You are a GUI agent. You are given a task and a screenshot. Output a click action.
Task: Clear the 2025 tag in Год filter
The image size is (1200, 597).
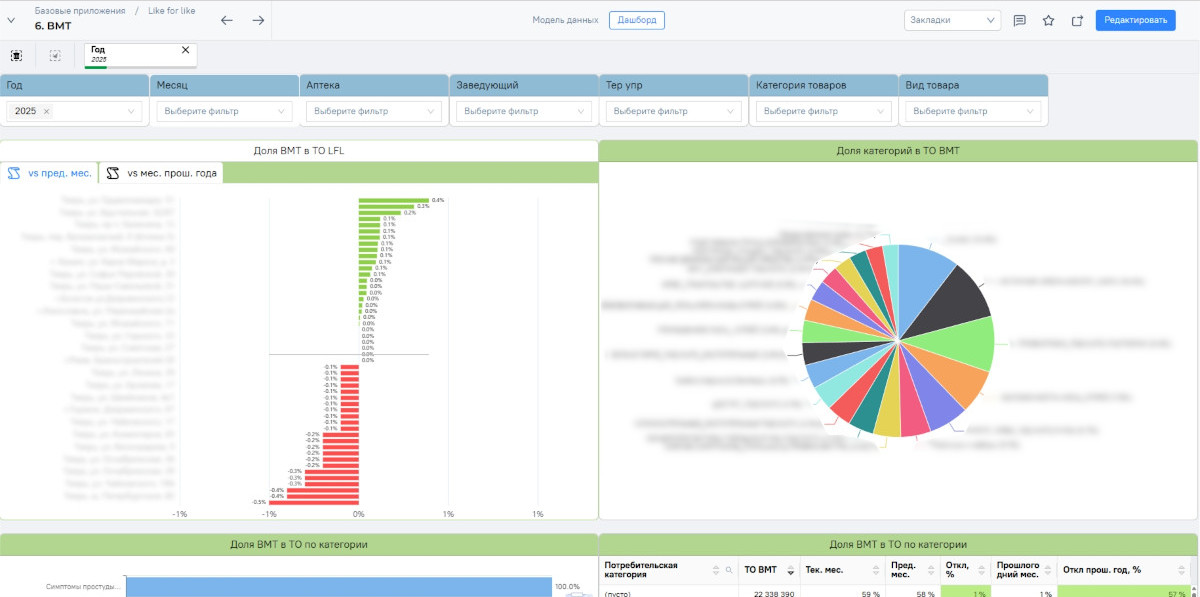point(47,112)
